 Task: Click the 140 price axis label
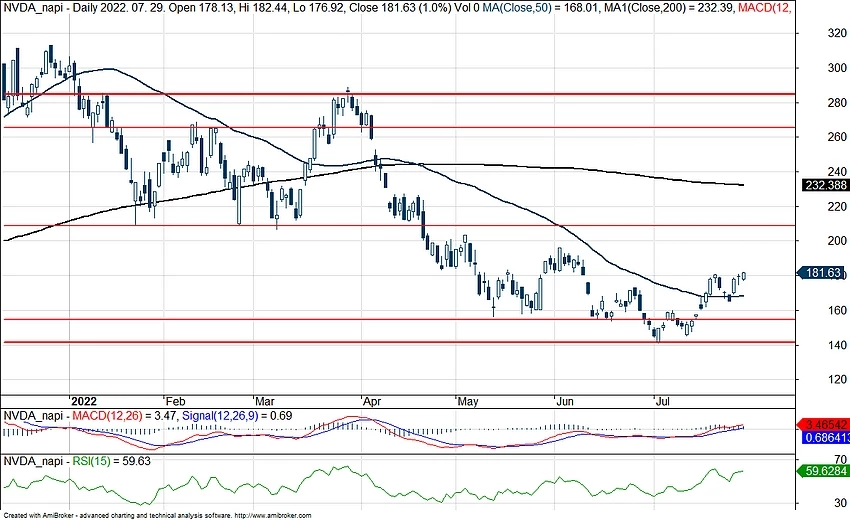(837, 345)
